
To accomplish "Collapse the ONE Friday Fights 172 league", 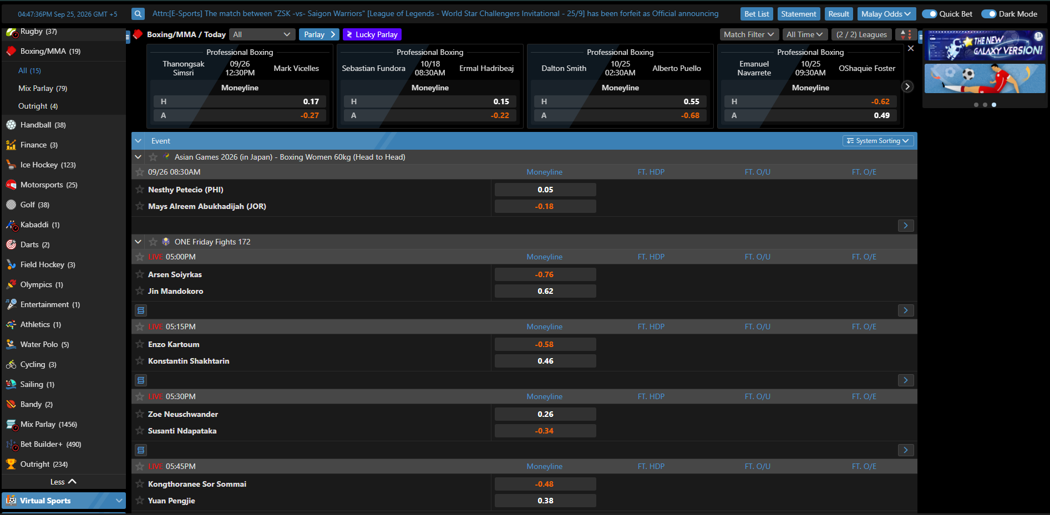I will point(138,242).
